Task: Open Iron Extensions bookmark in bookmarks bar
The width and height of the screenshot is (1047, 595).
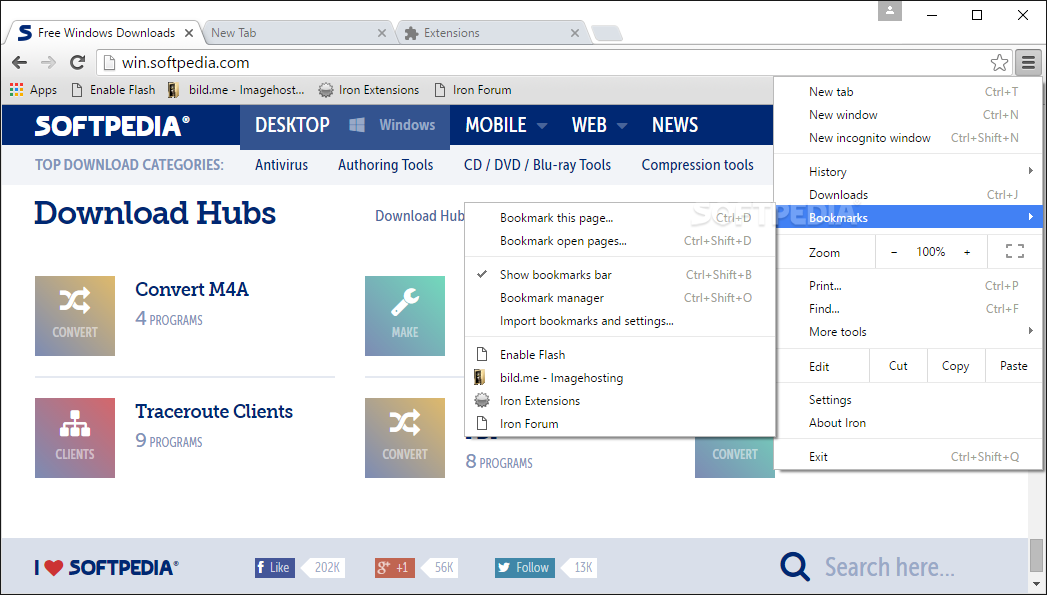Action: (x=369, y=90)
